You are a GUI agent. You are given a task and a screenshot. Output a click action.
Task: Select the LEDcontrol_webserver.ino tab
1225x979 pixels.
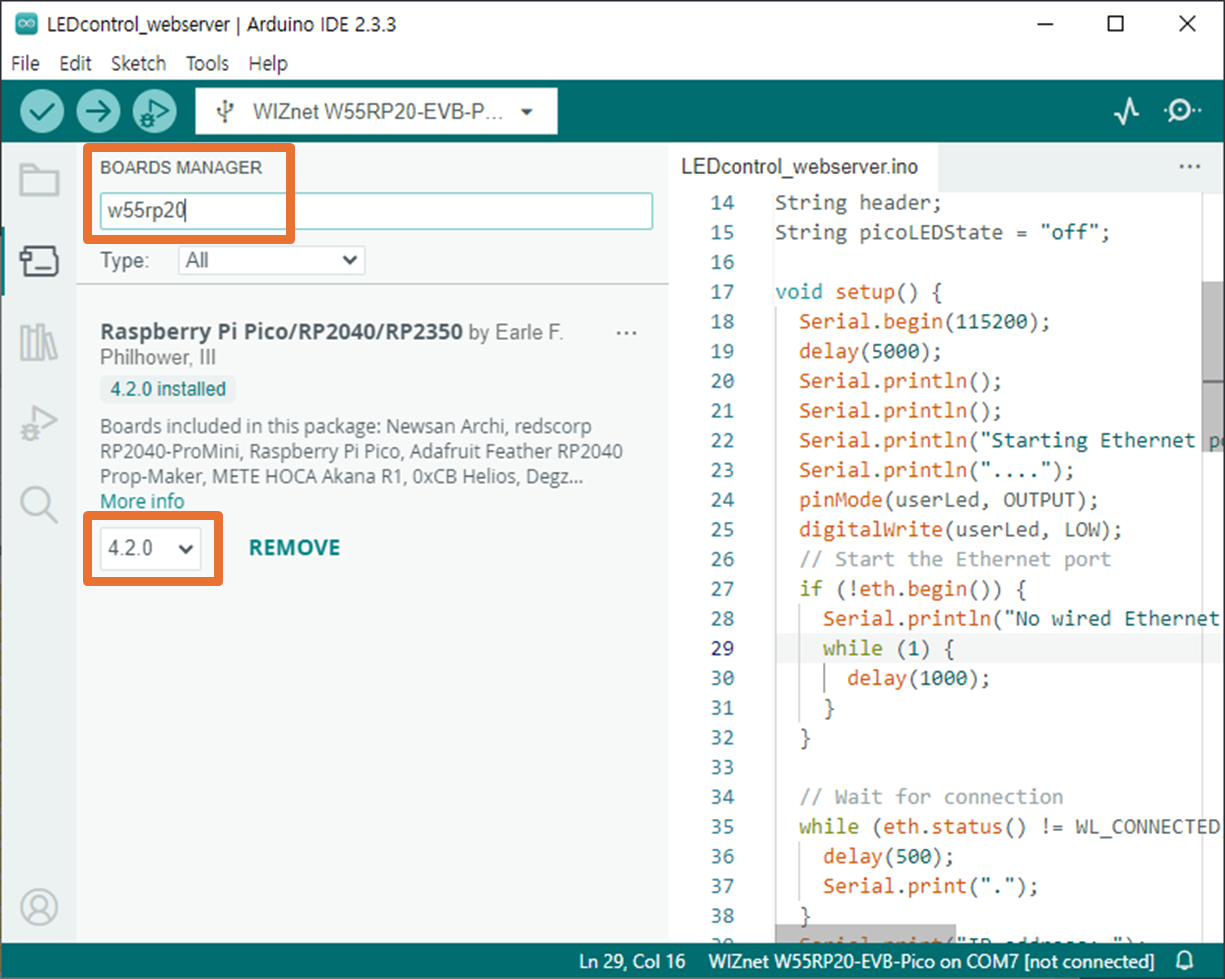799,167
